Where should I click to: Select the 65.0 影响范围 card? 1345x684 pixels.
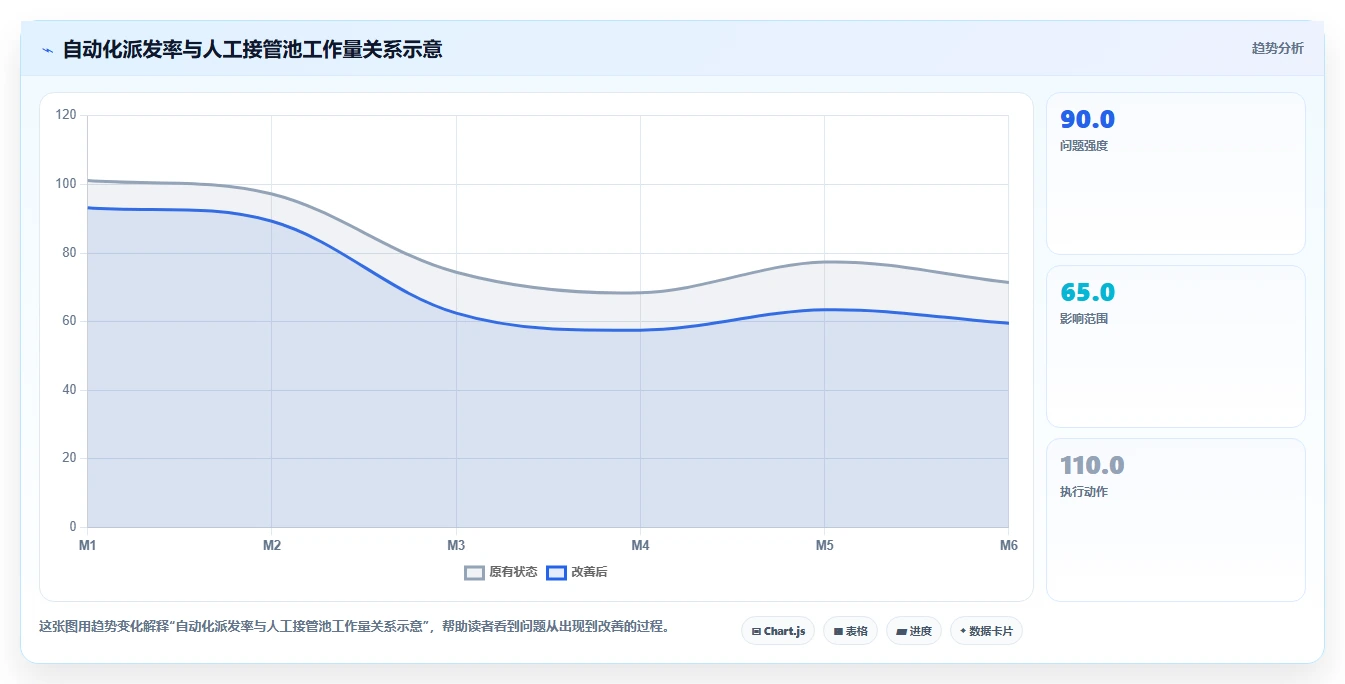[1176, 347]
